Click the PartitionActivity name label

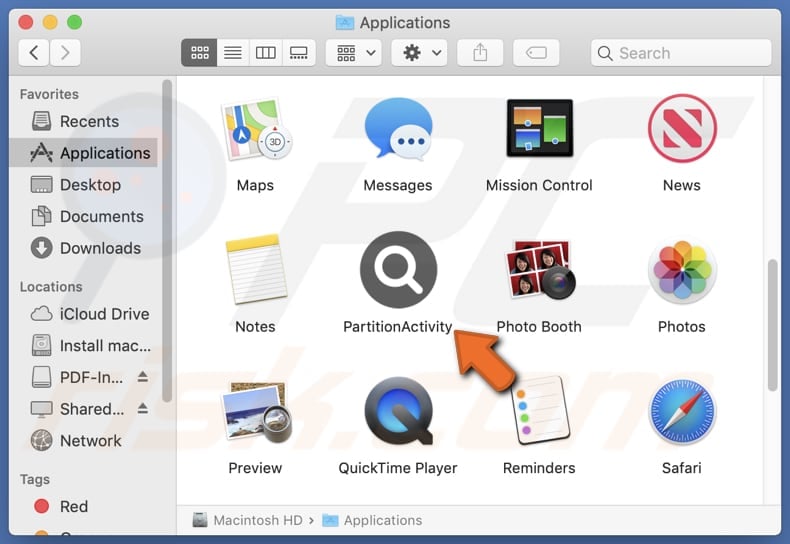(x=398, y=327)
